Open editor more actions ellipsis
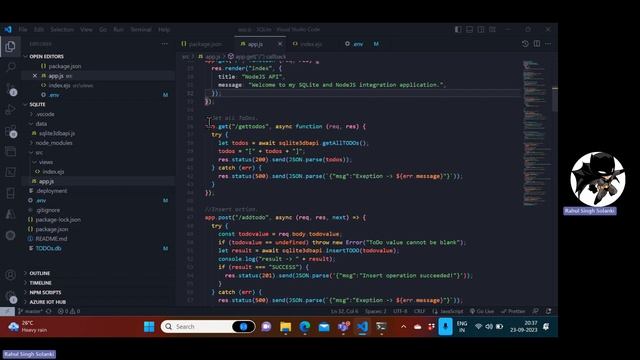Viewport: 640px width, 360px height. tap(548, 44)
